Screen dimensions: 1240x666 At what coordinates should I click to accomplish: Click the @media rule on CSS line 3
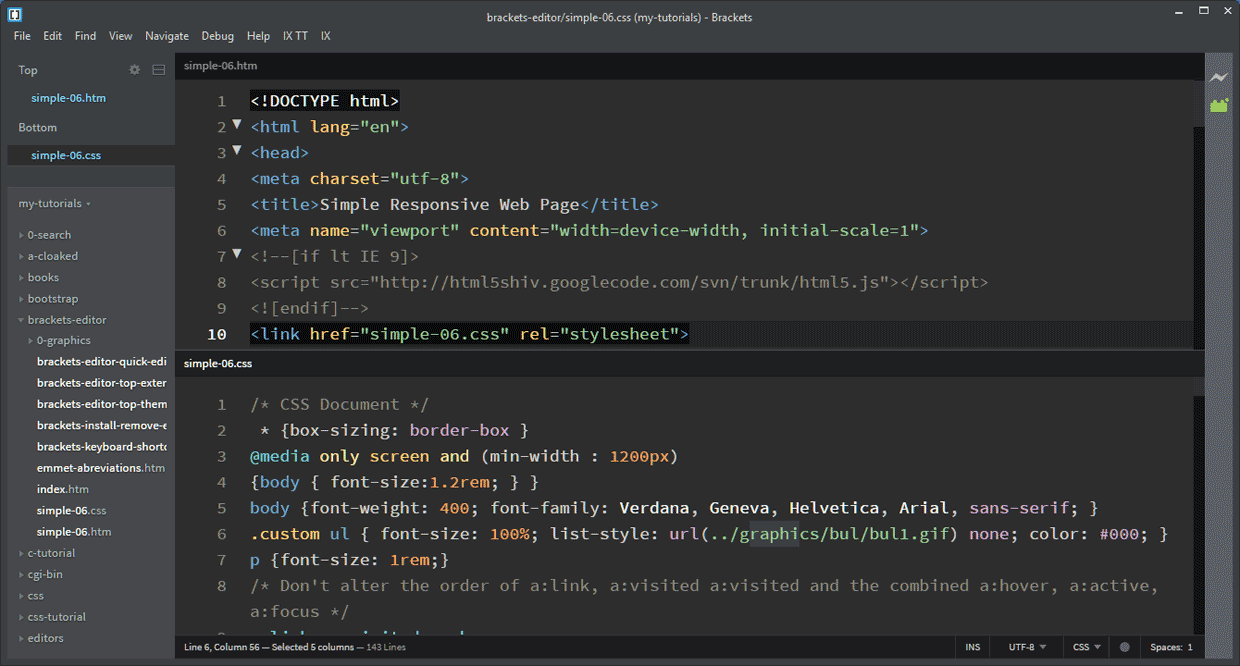click(464, 456)
